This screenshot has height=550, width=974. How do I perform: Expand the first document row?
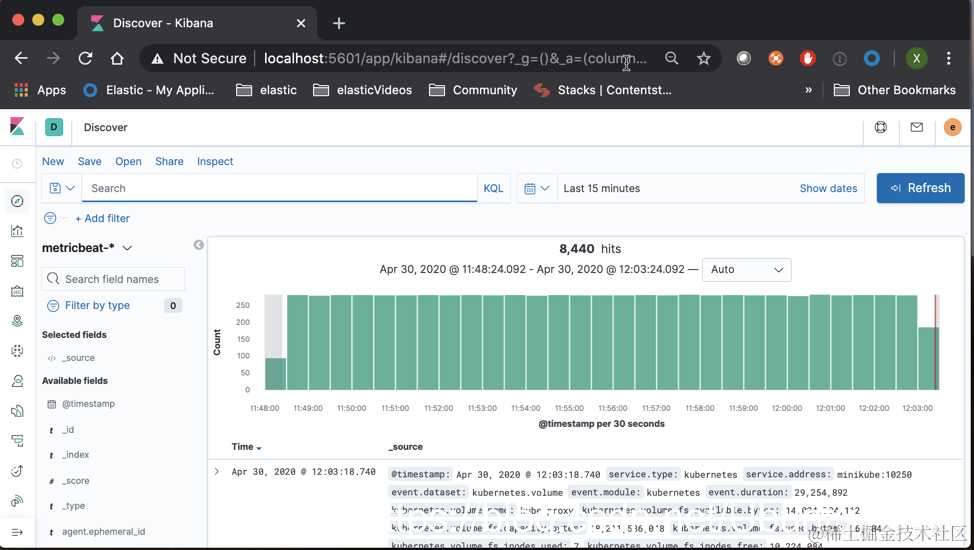point(217,472)
